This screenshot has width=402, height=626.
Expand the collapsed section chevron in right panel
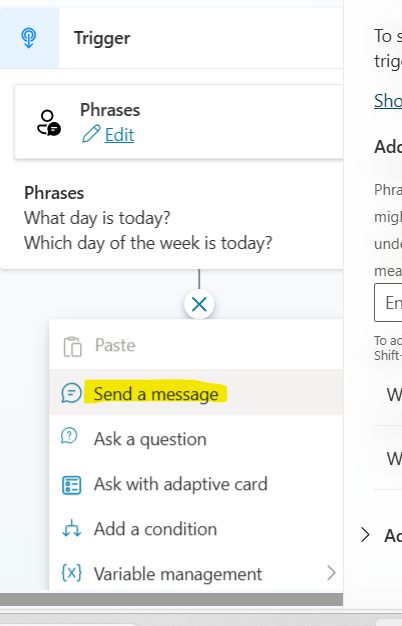click(365, 535)
